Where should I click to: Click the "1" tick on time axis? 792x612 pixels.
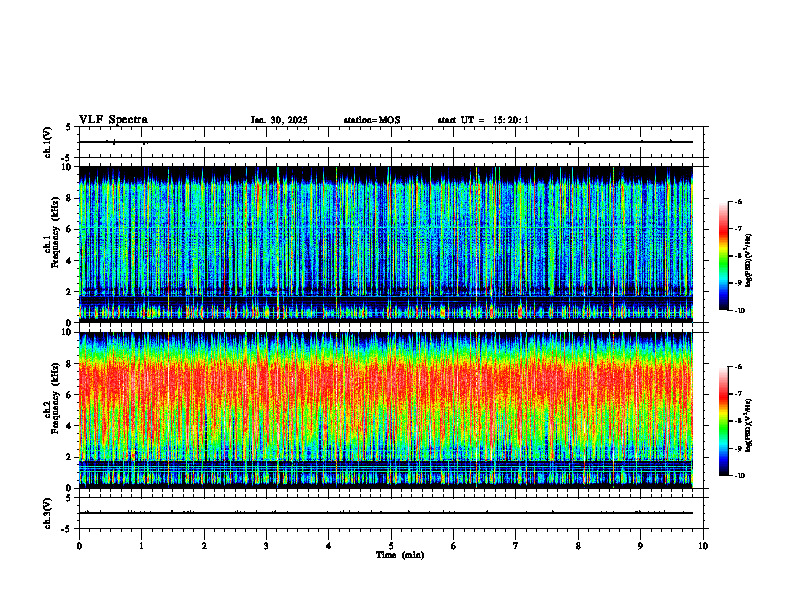141,546
